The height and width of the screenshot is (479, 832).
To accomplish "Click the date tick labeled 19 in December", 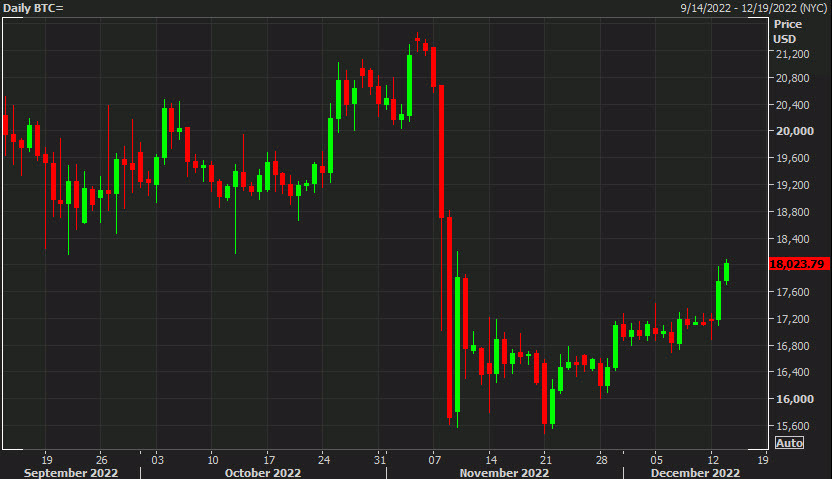I will pos(762,460).
